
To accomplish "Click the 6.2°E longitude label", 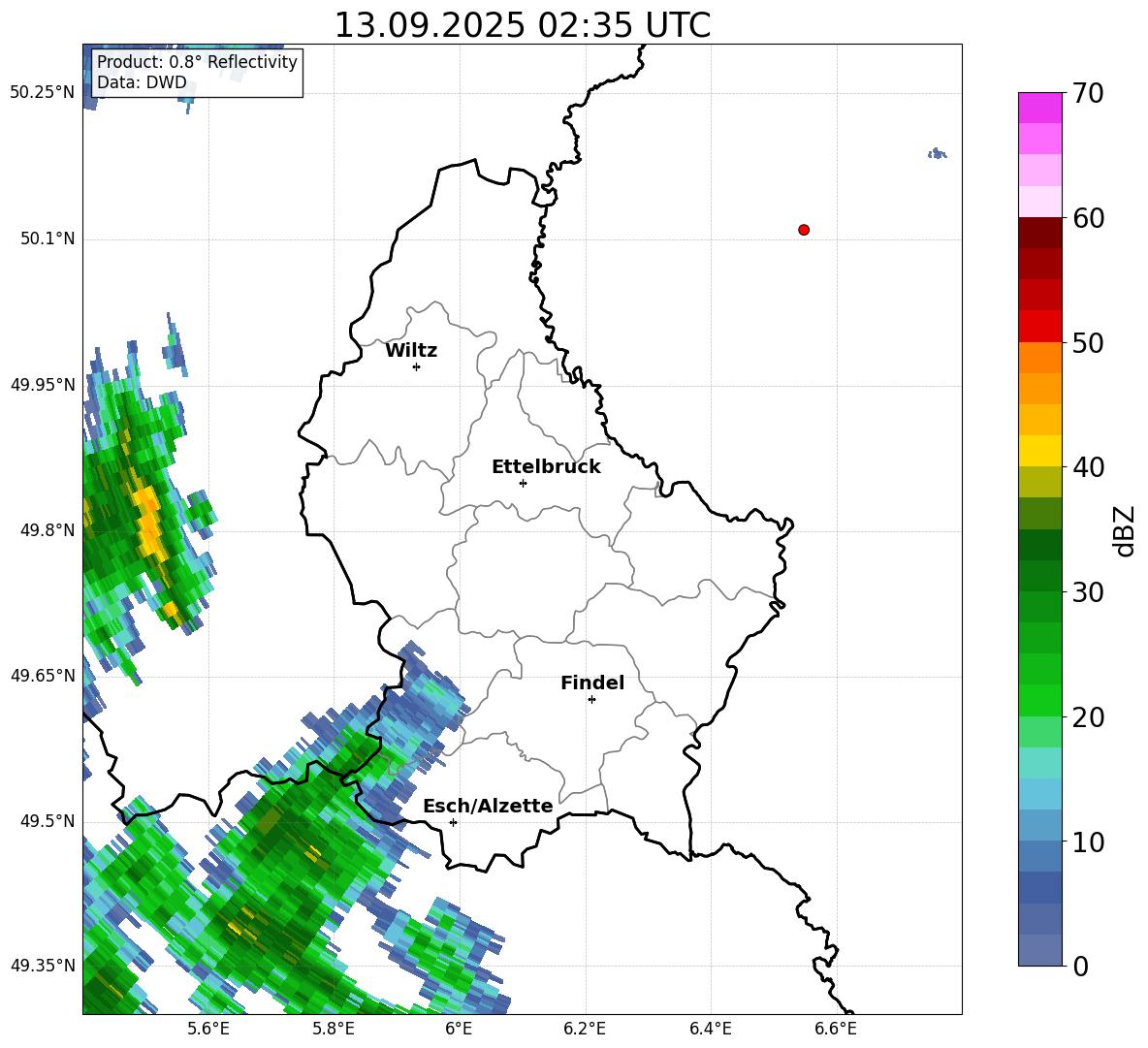I will tap(585, 1029).
